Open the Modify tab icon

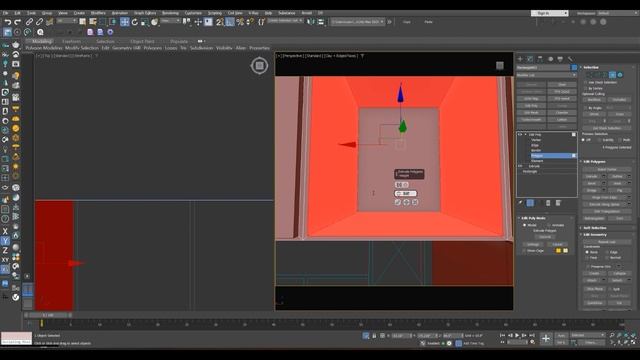[x=530, y=59]
